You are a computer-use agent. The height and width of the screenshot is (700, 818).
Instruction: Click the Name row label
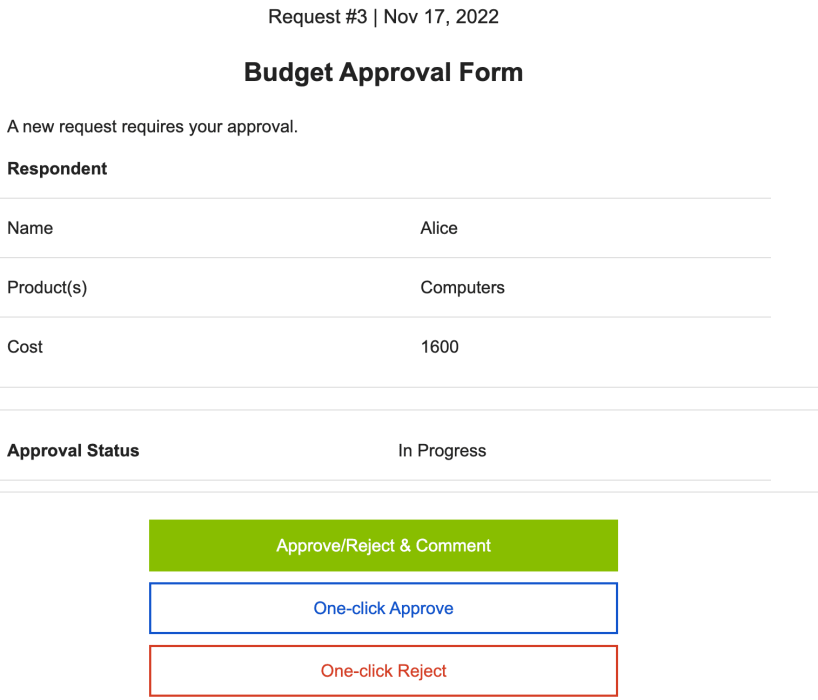point(30,228)
